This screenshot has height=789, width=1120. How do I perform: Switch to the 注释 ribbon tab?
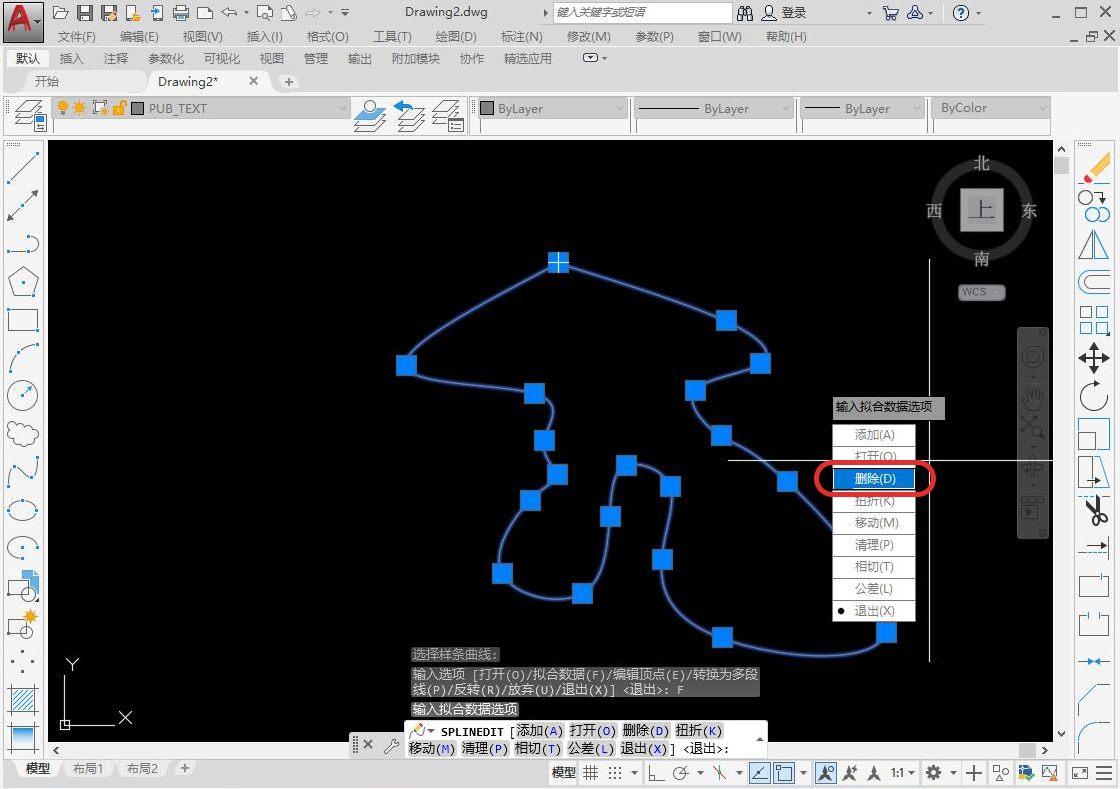tap(115, 59)
